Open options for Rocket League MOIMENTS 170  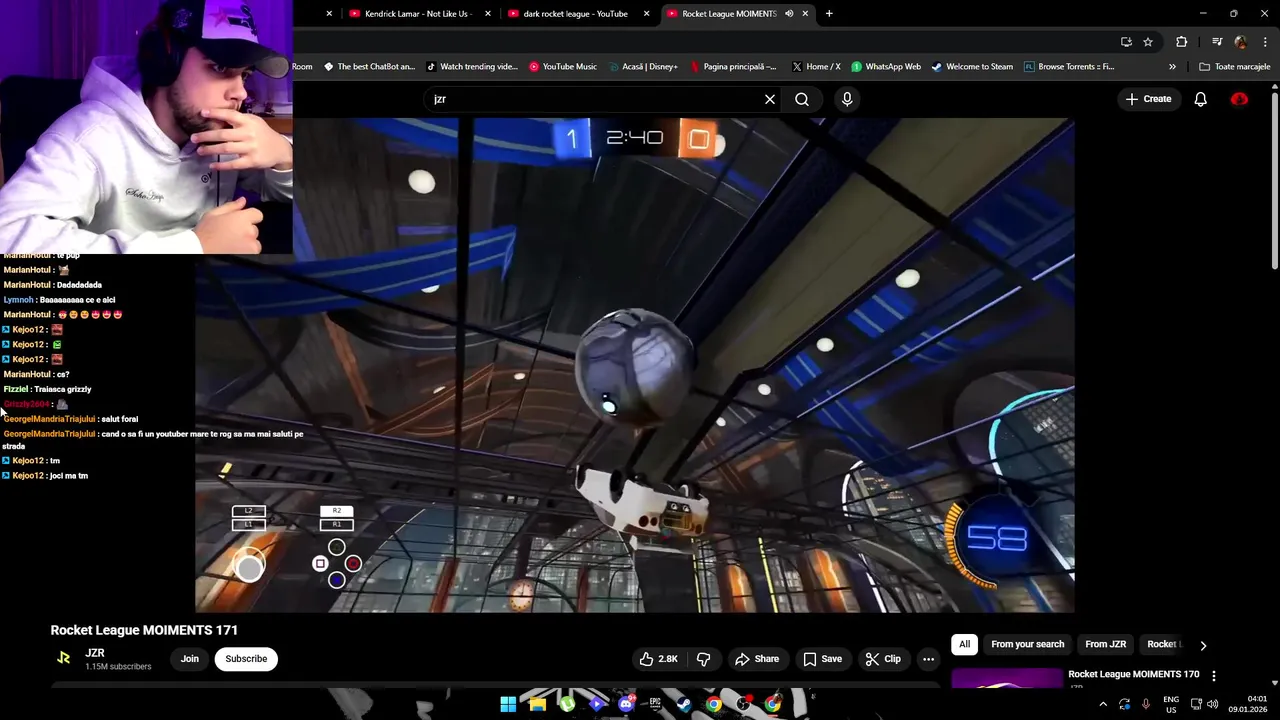click(x=1213, y=676)
